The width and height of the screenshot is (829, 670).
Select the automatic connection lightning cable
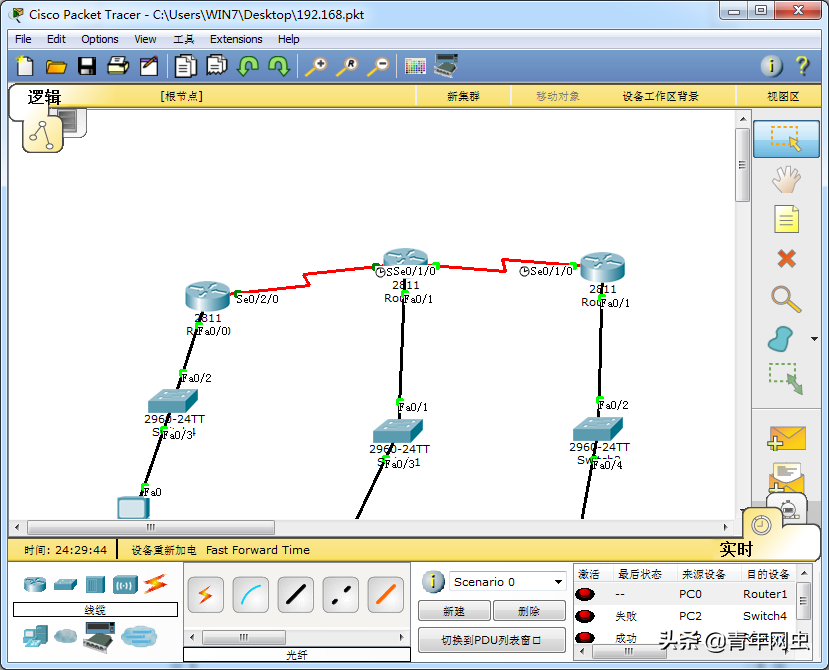click(x=206, y=595)
